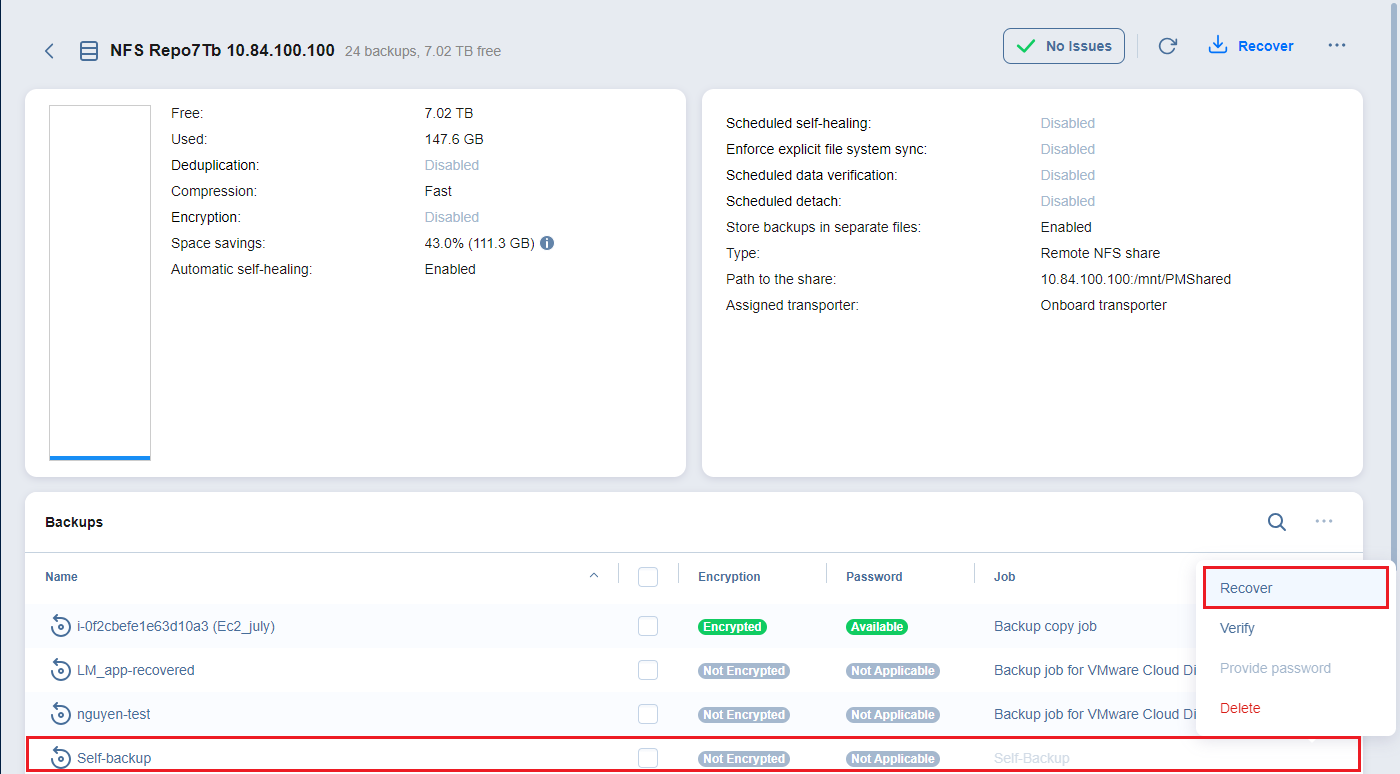Select the nguyen-test row checkbox
Screen dimensions: 1400x774
point(648,714)
